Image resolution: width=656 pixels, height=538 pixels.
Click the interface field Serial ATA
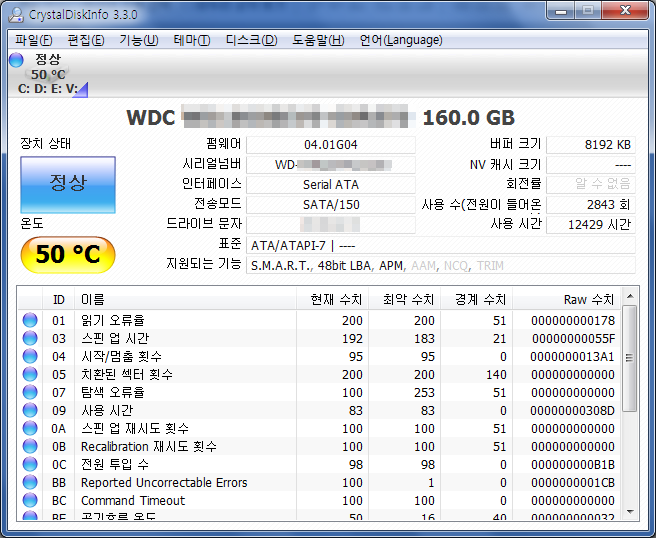click(331, 184)
